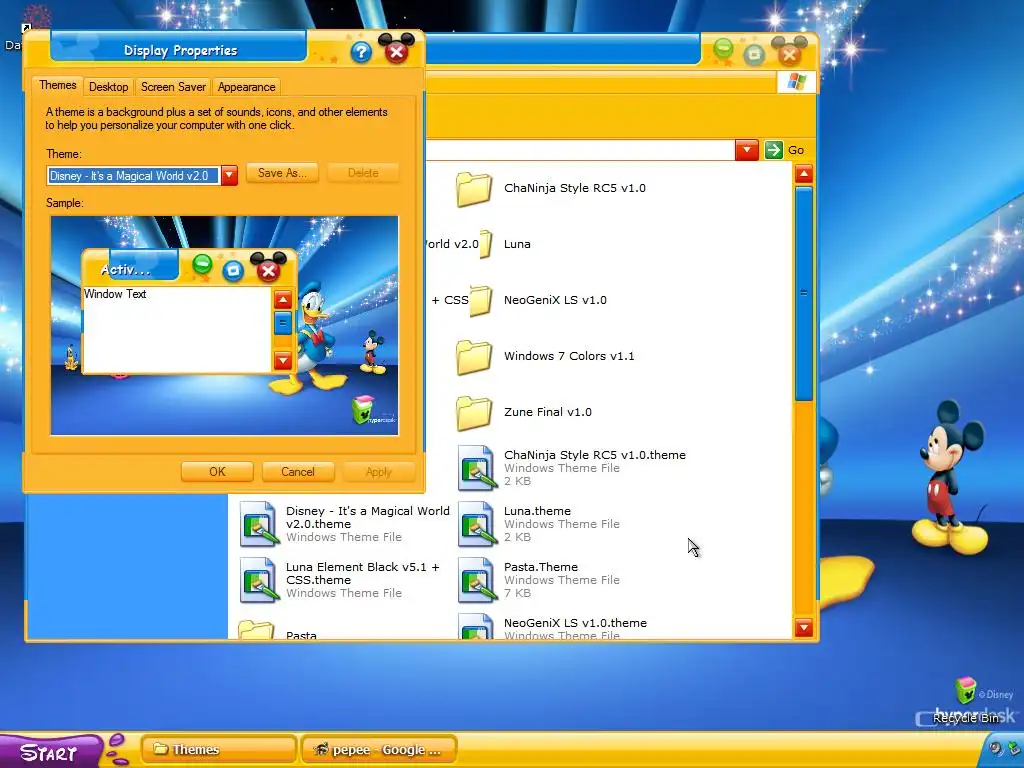Viewport: 1024px width, 768px height.
Task: Click the Windows flag logo in Themes window
Action: 796,82
